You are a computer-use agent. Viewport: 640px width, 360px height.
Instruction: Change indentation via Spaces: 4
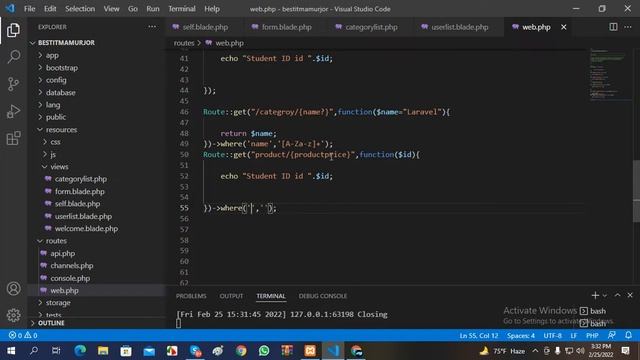click(x=521, y=336)
